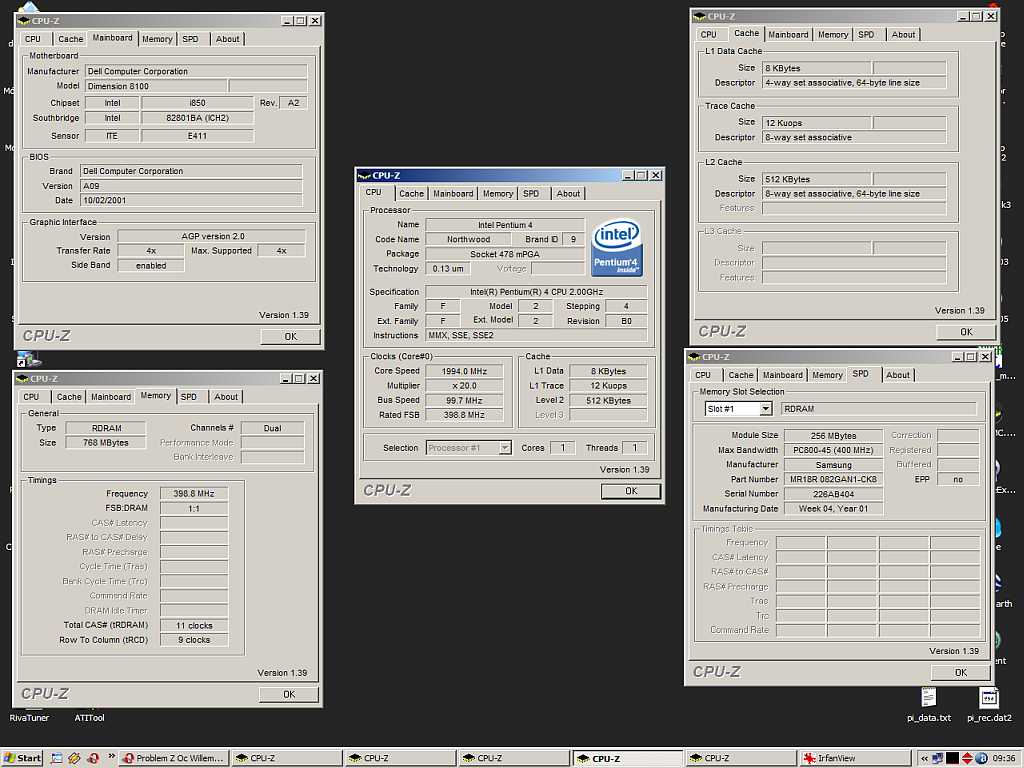
Task: Click title bar icon of the Mainboard CPU-Z window
Action: 24,21
